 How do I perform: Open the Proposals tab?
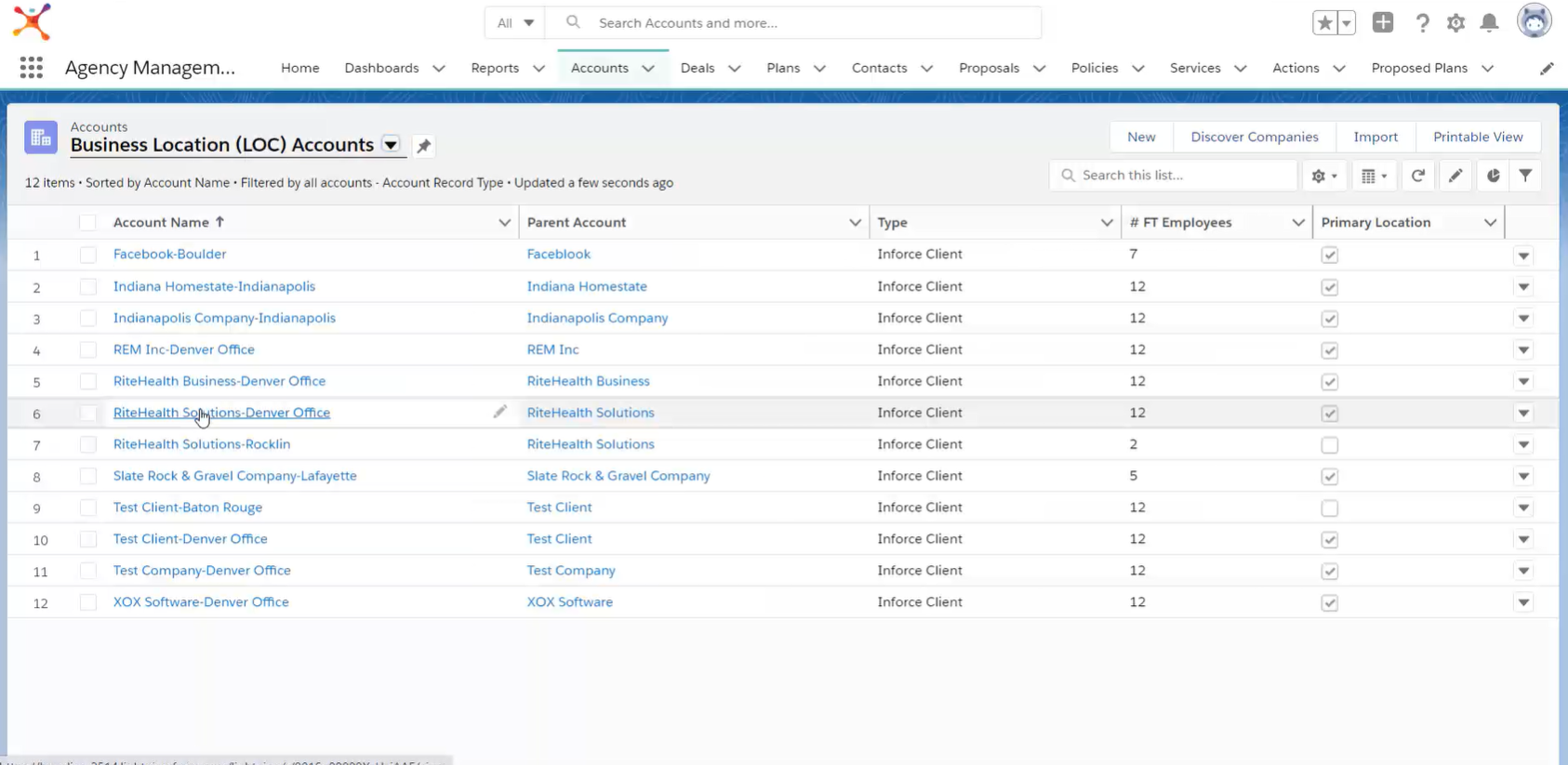tap(989, 68)
